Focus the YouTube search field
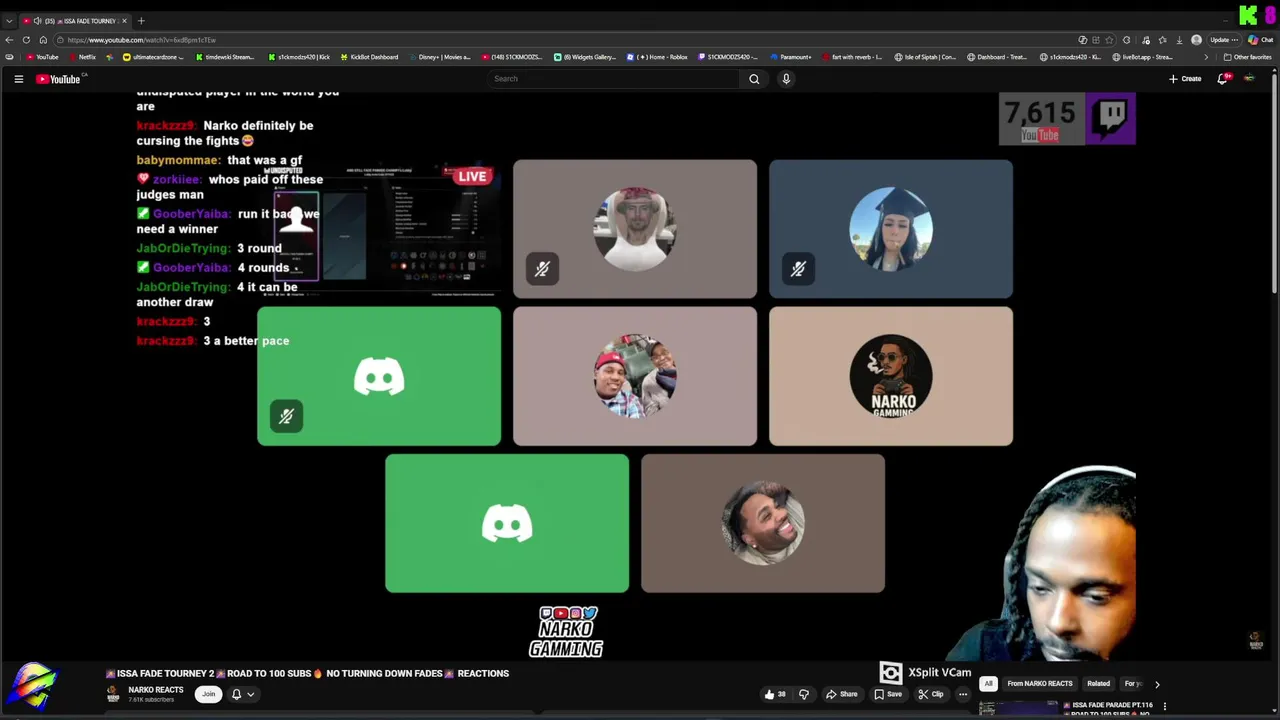Image resolution: width=1280 pixels, height=720 pixels. pos(613,79)
